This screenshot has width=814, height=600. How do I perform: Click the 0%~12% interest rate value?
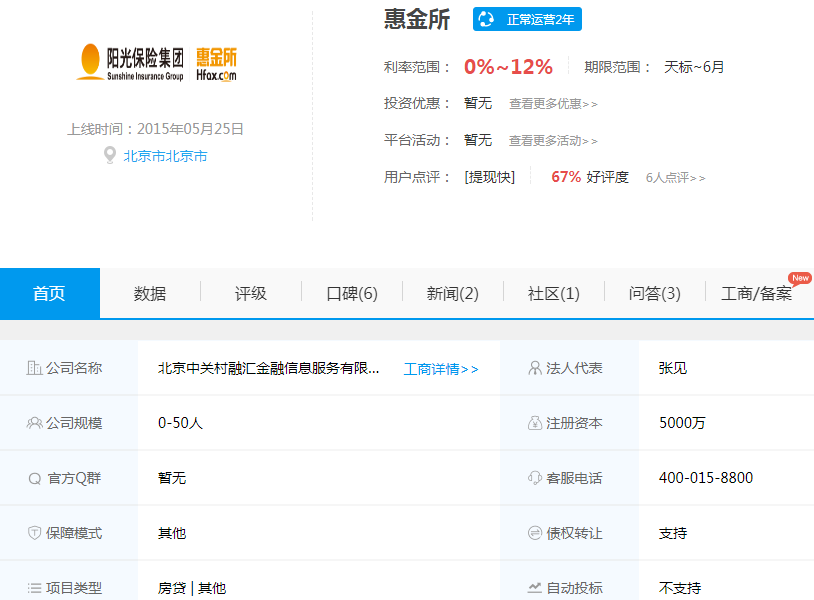(508, 66)
